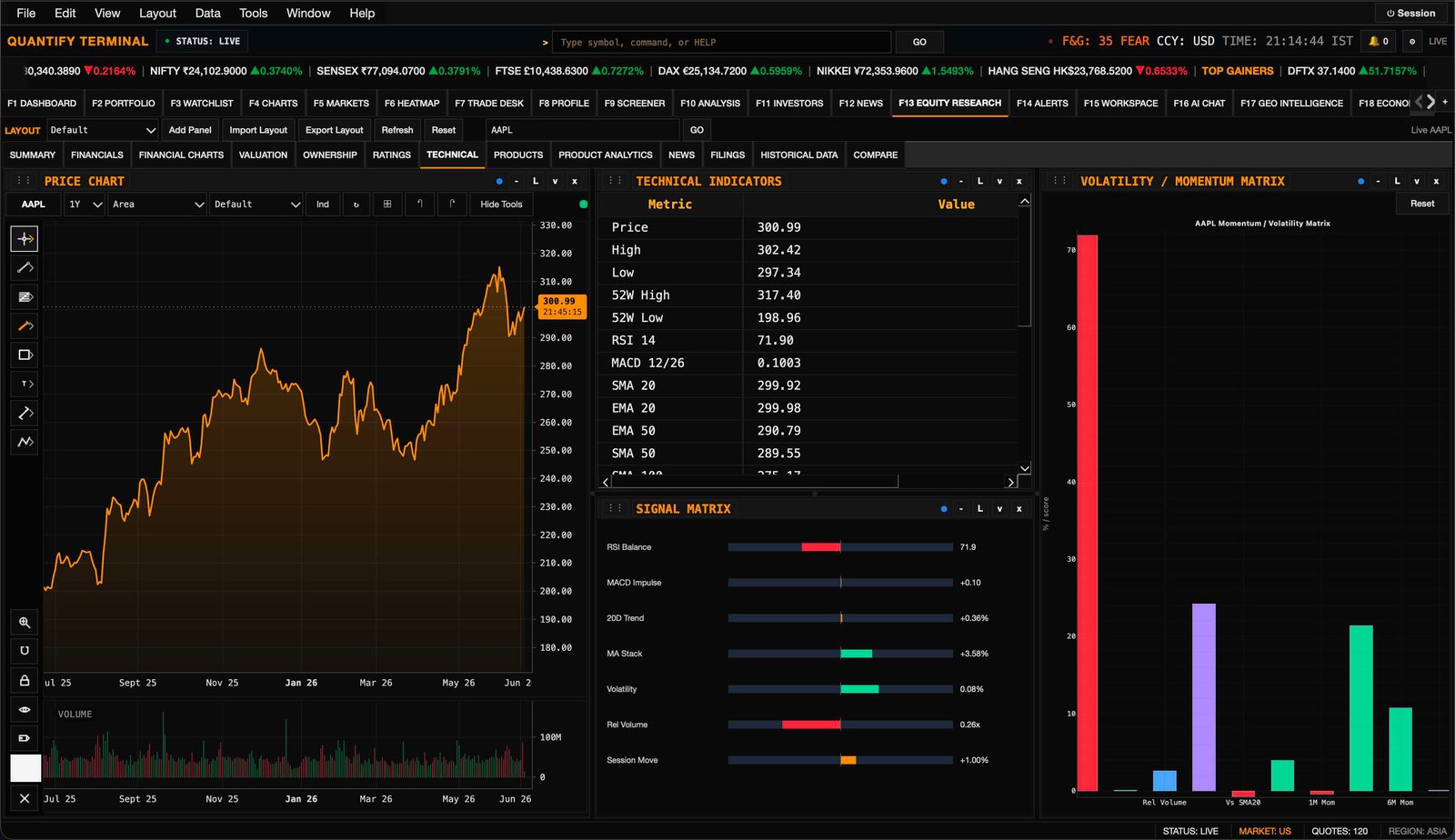Grab the Signal Matrix panel drag handle
Image resolution: width=1455 pixels, height=840 pixels.
point(616,508)
